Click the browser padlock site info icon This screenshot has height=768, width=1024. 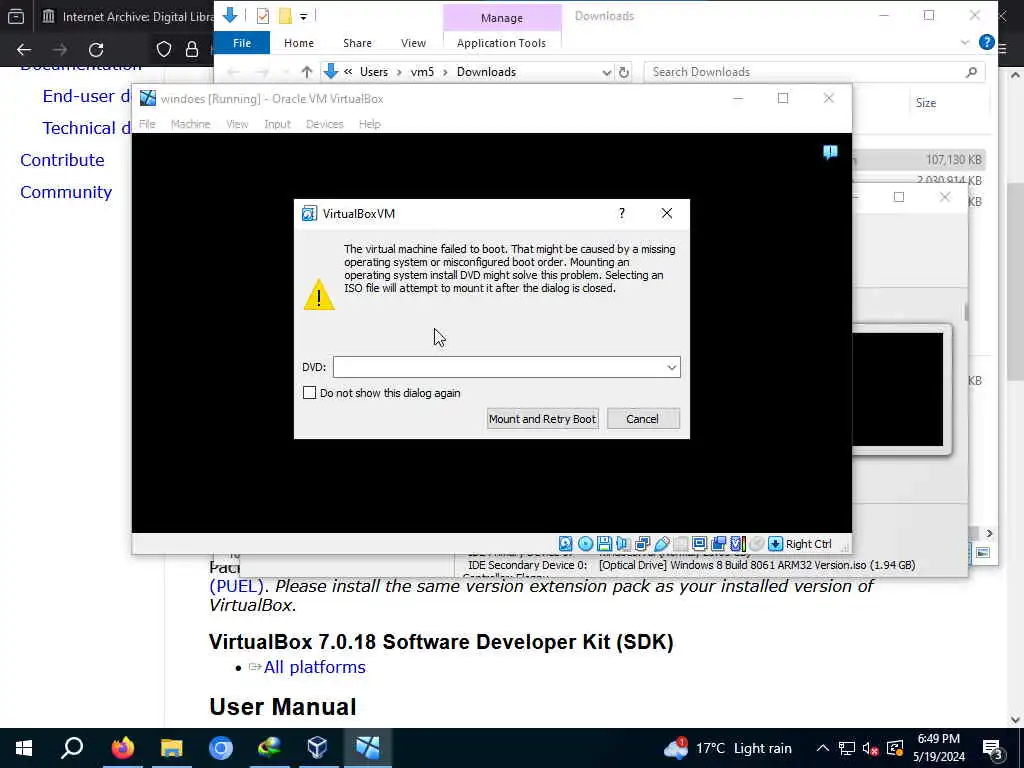(x=192, y=50)
